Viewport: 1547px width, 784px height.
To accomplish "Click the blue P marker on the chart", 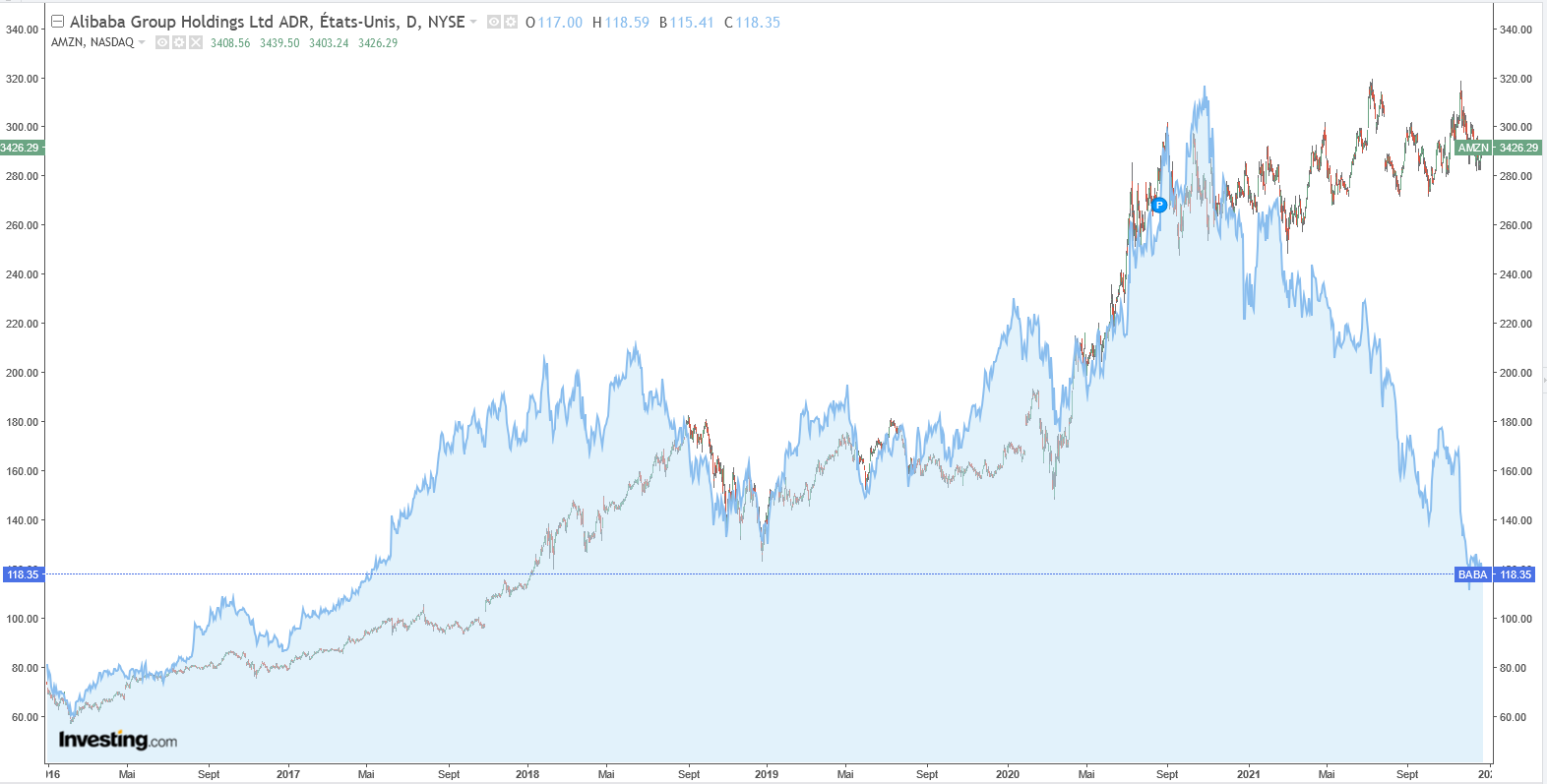I will click(1159, 205).
